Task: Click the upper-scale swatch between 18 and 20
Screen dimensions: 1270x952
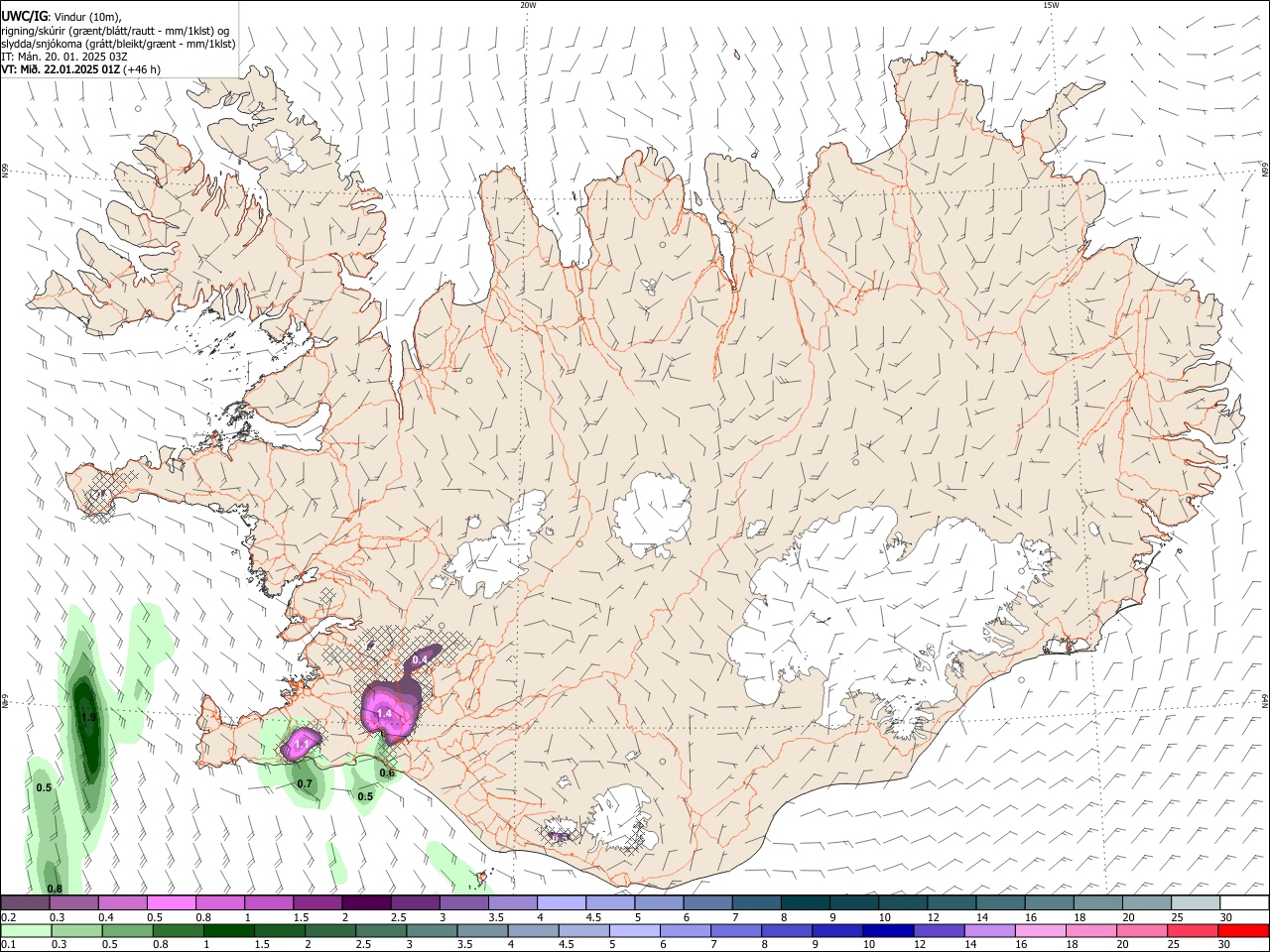Action: [1097, 902]
